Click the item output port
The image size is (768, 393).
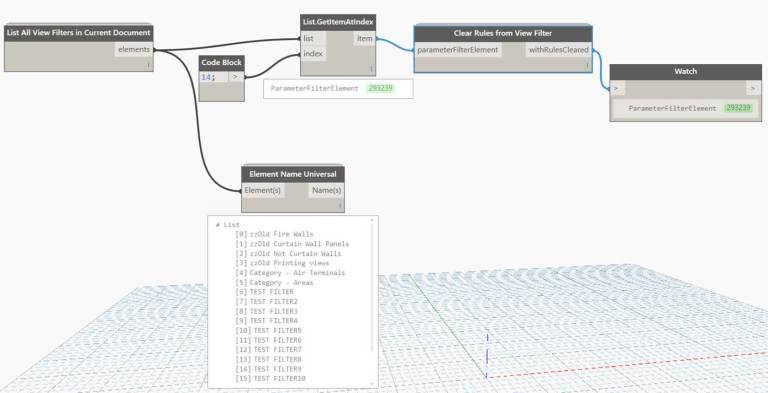364,39
